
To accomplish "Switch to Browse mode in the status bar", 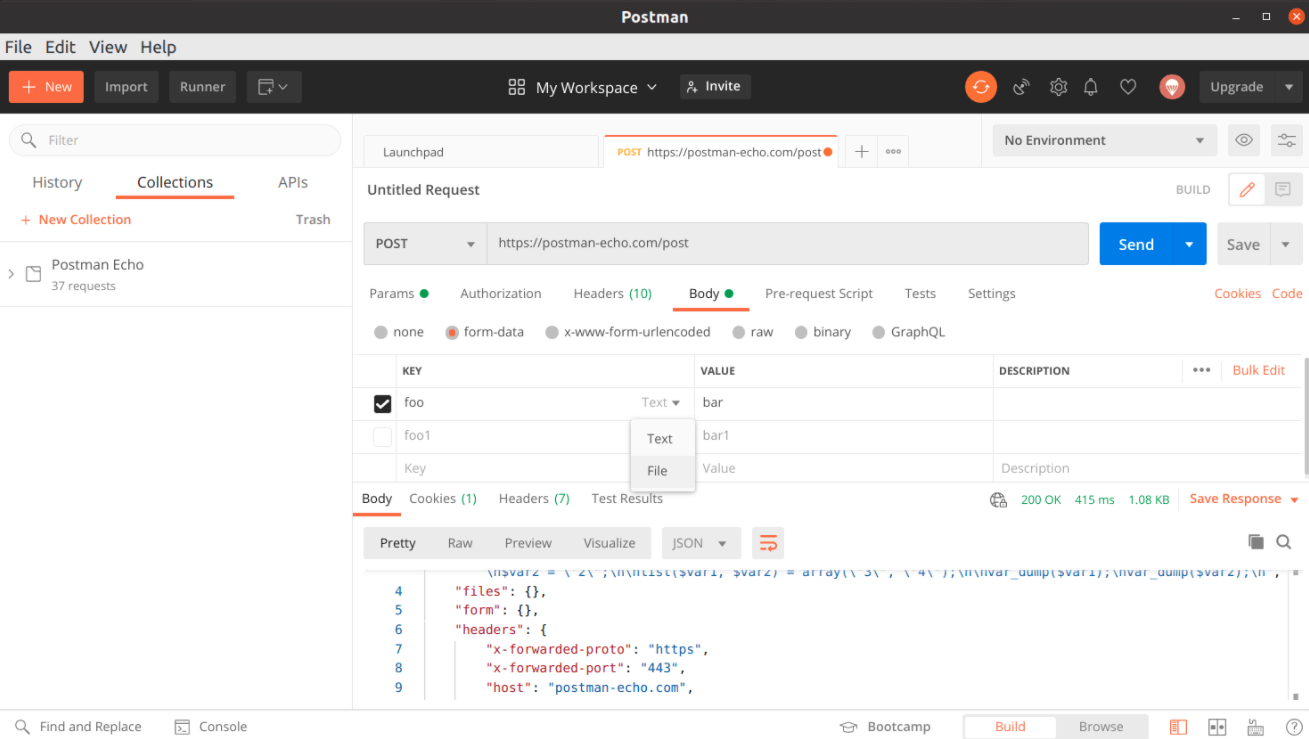I will point(1101,727).
